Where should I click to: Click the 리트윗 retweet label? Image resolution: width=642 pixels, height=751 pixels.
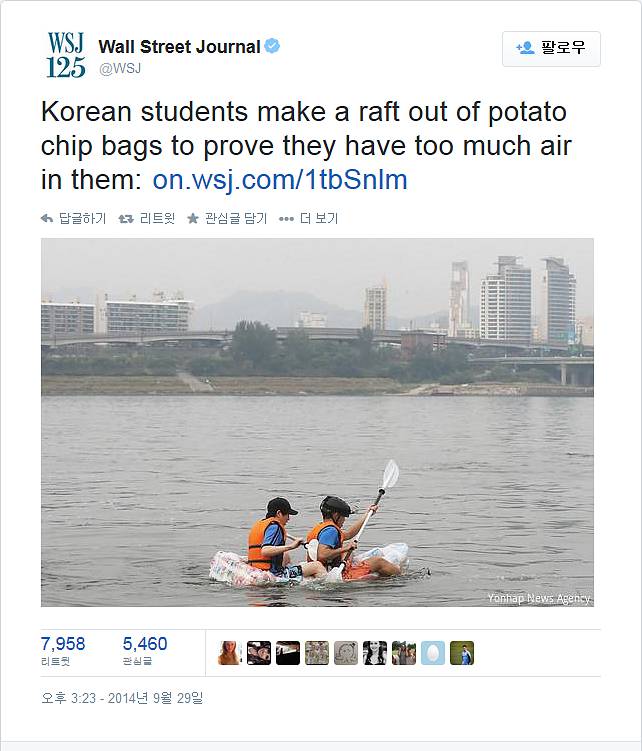157,218
